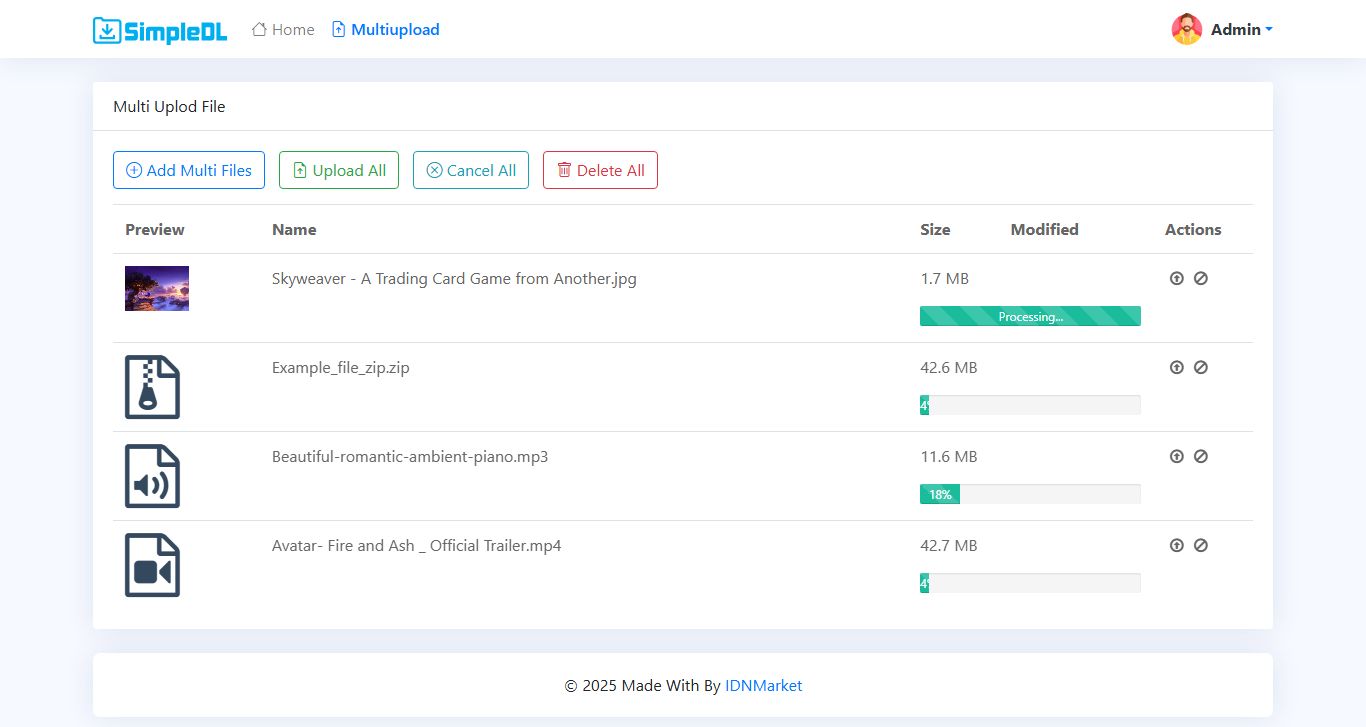
Task: Click the zip file type icon
Action: [x=152, y=387]
